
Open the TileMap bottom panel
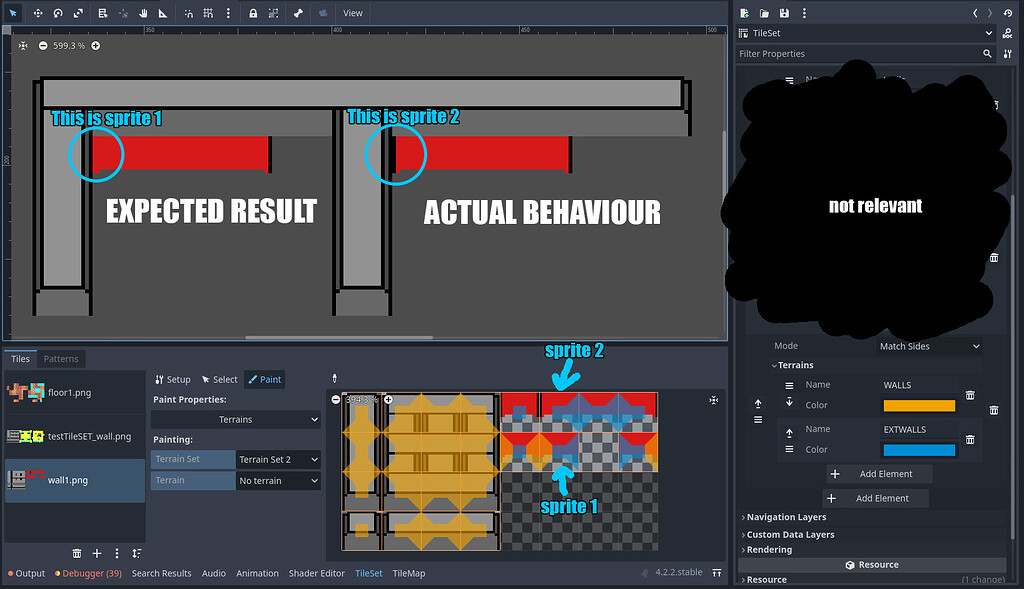[408, 573]
